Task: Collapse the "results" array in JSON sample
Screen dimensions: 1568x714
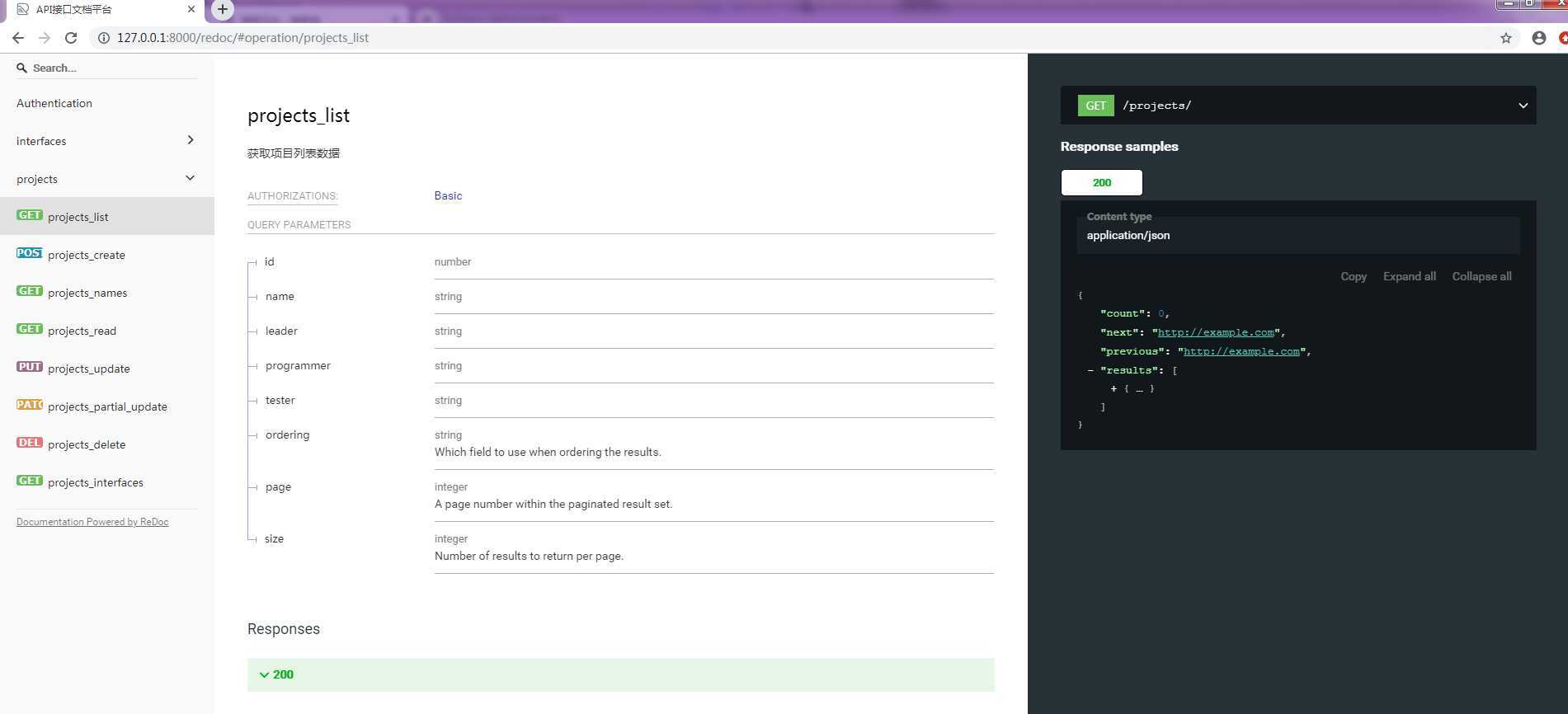Action: tap(1090, 370)
